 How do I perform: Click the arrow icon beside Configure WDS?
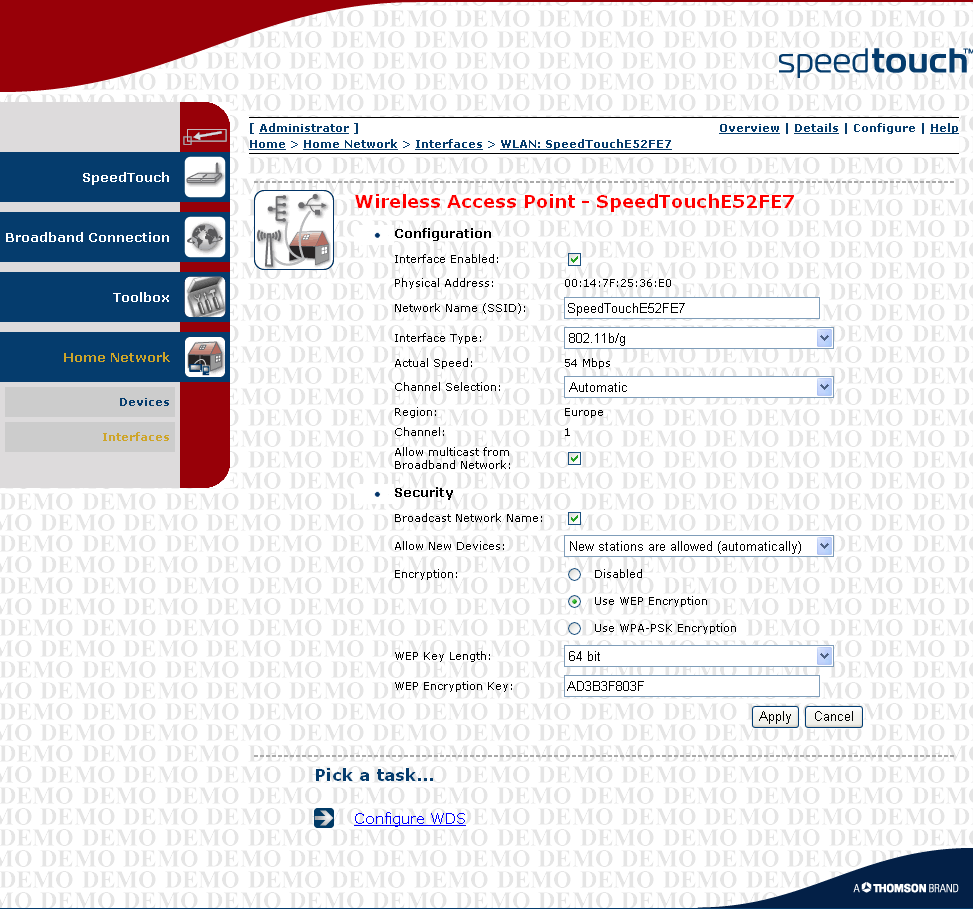[324, 818]
